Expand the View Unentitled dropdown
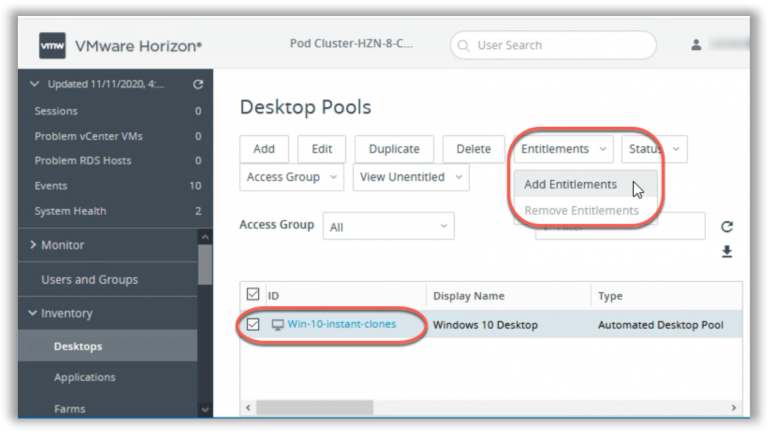 411,177
